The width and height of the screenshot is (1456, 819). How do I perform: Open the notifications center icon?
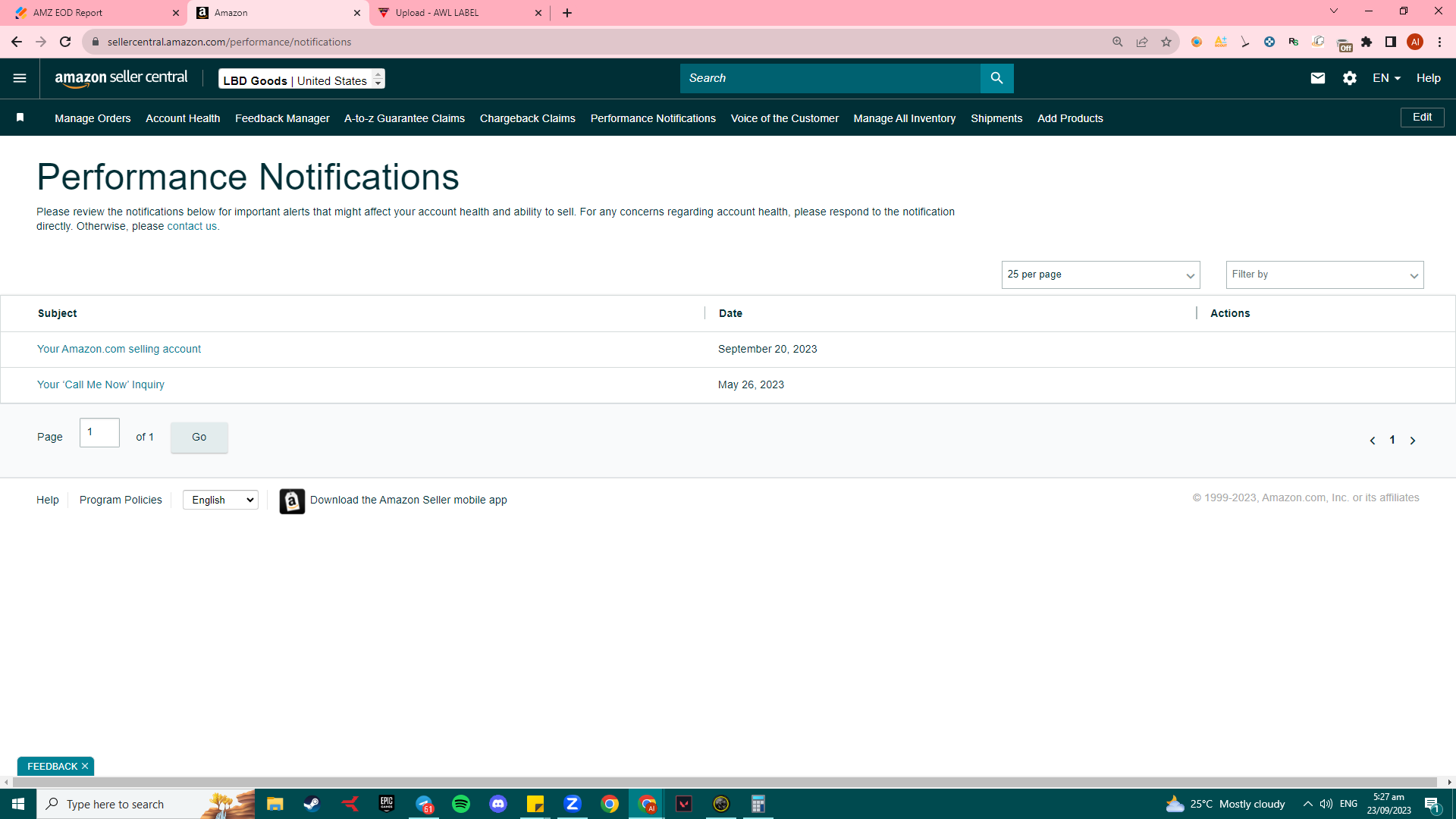click(x=1432, y=804)
